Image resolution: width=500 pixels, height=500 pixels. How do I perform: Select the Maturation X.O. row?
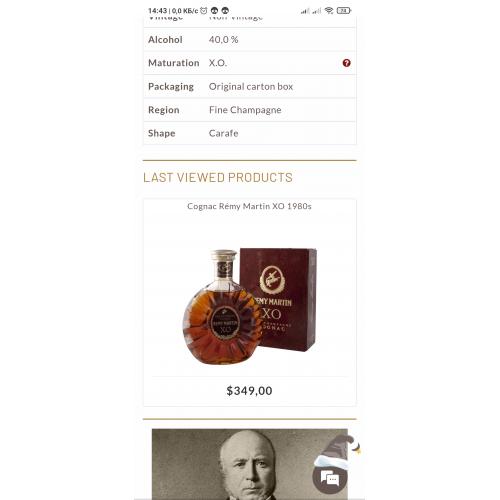[x=250, y=63]
